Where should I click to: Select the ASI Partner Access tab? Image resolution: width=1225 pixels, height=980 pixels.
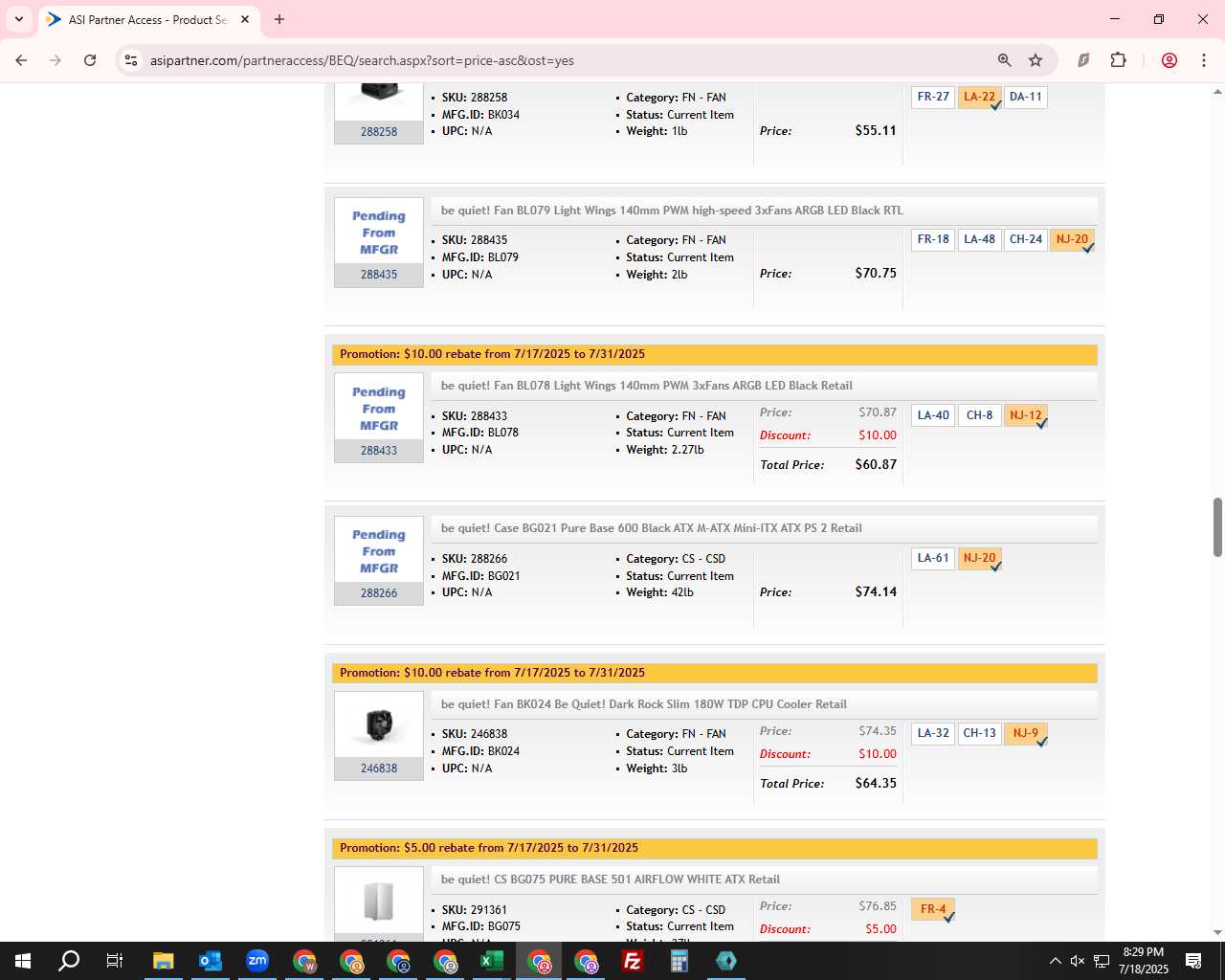[148, 19]
